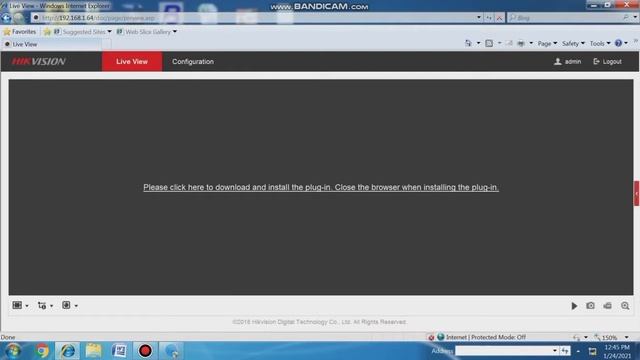Expand the window division dropdown arrow
Screen dimensions: 640x360
coord(27,306)
